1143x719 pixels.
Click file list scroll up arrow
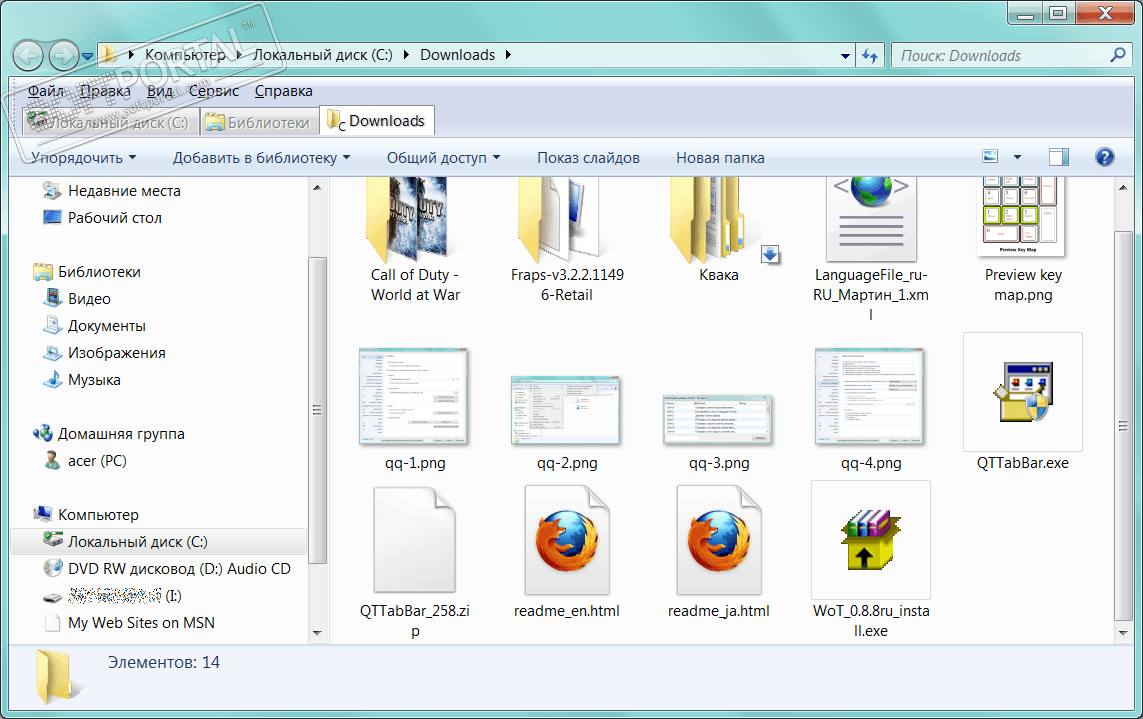coord(1123,187)
